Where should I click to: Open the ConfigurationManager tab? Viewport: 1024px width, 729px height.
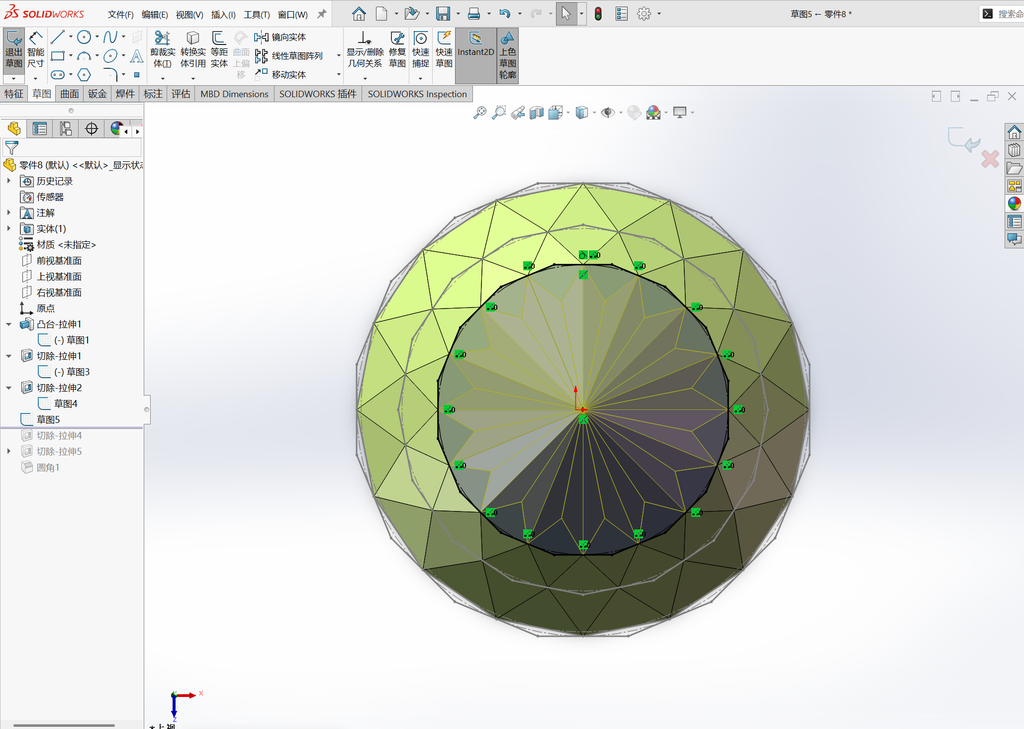(65, 129)
